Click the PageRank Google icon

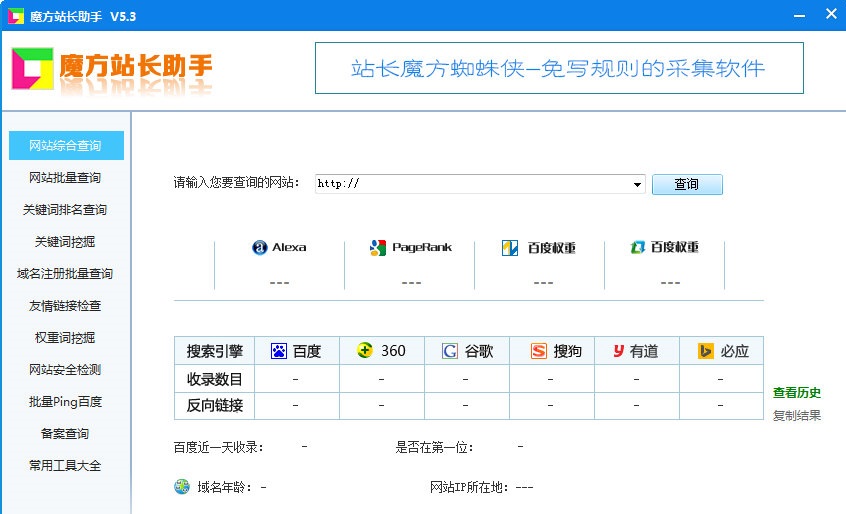click(378, 248)
